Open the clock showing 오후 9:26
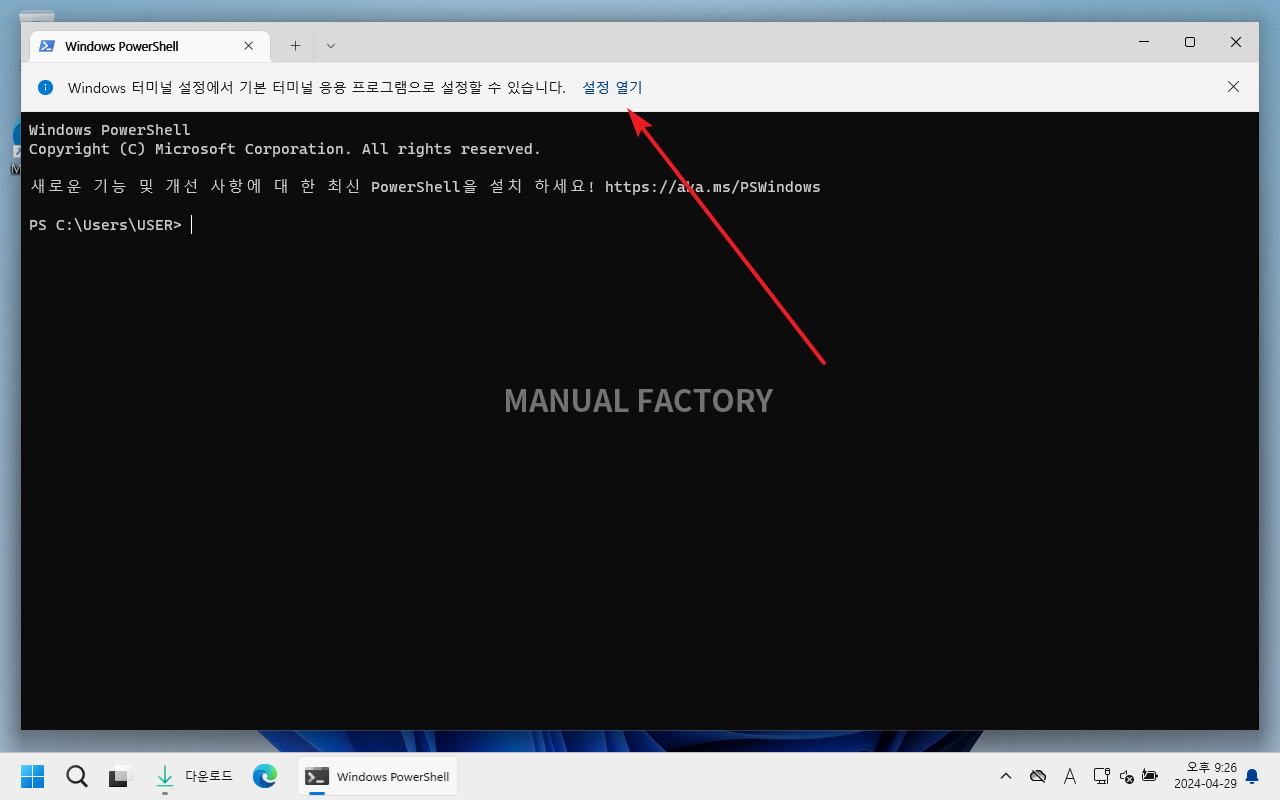Image resolution: width=1280 pixels, height=800 pixels. [1205, 776]
